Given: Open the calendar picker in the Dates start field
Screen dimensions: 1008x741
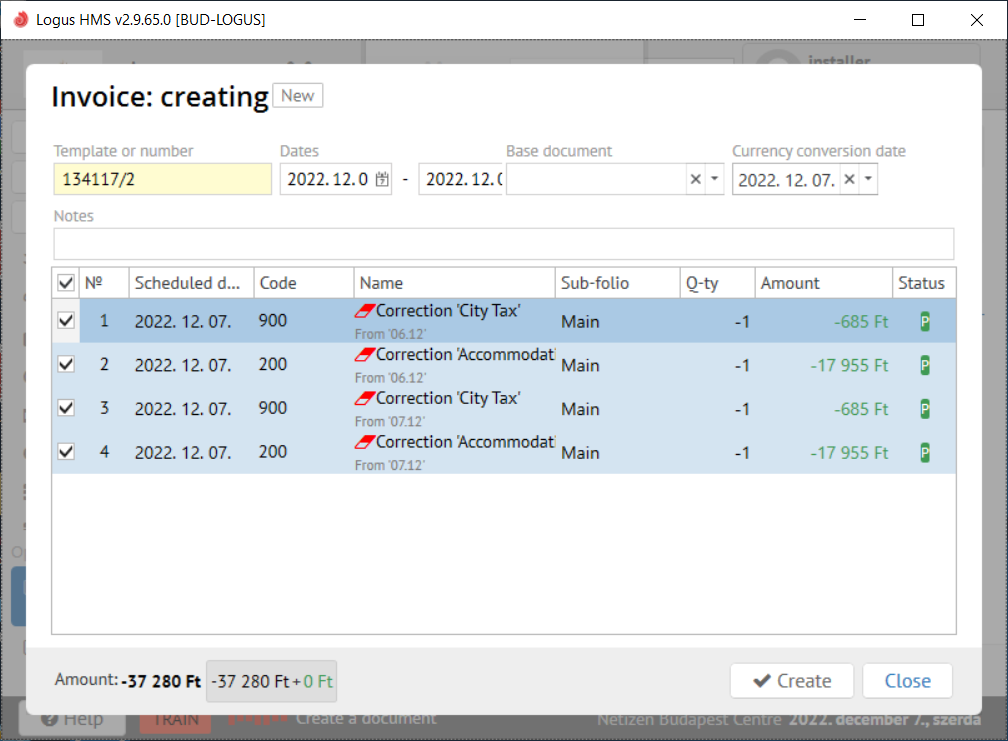Looking at the screenshot, I should [x=382, y=180].
